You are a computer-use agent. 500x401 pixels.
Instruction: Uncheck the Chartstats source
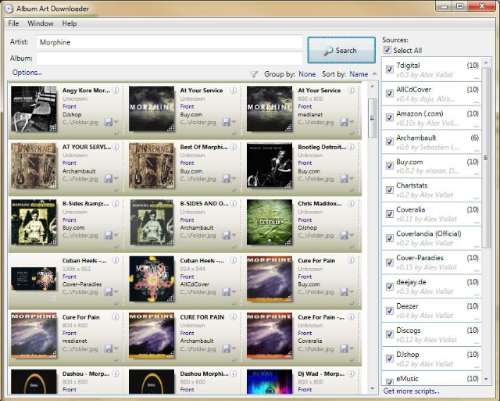pos(389,190)
